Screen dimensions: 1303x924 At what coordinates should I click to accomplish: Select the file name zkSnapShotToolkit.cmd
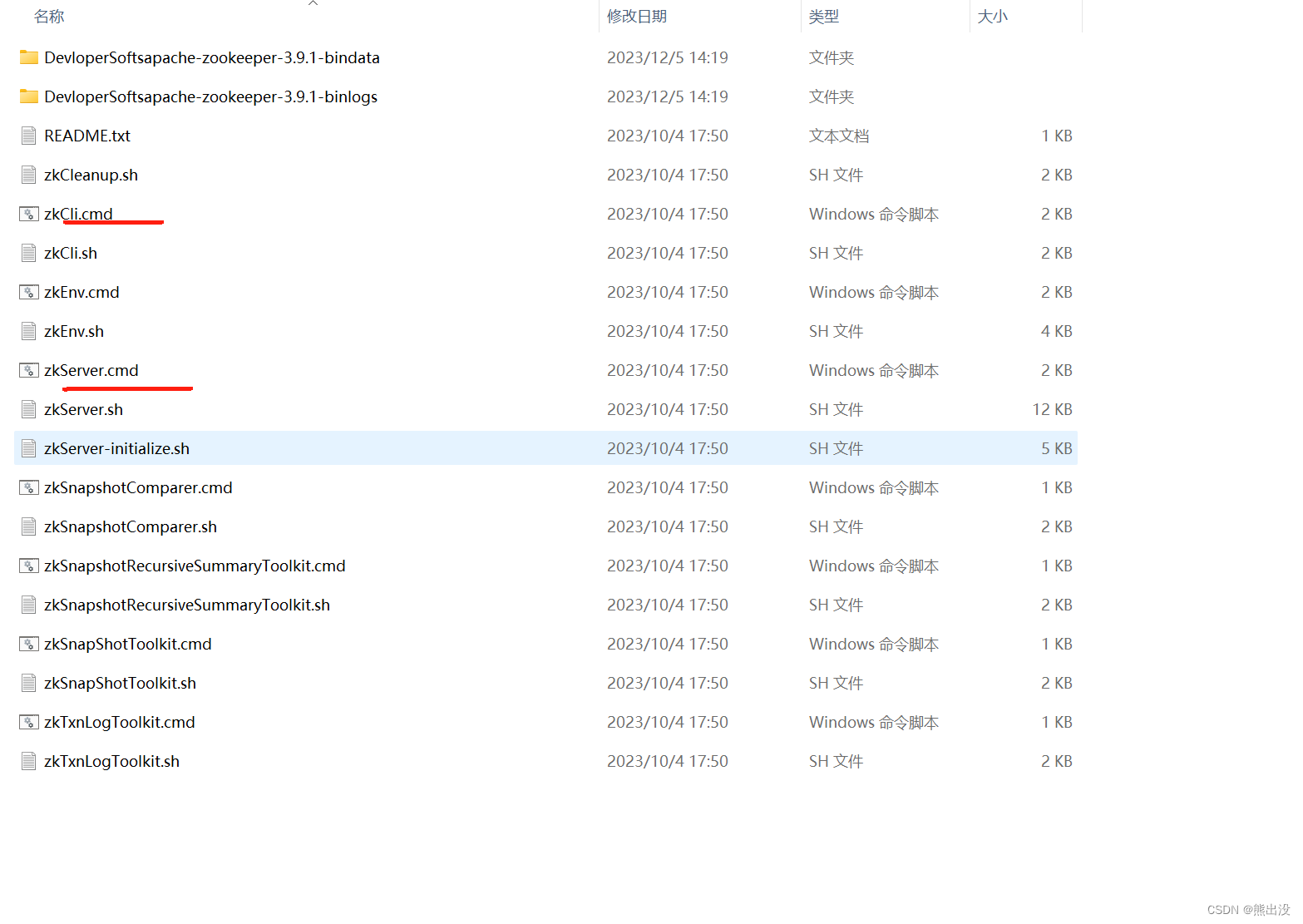[128, 644]
